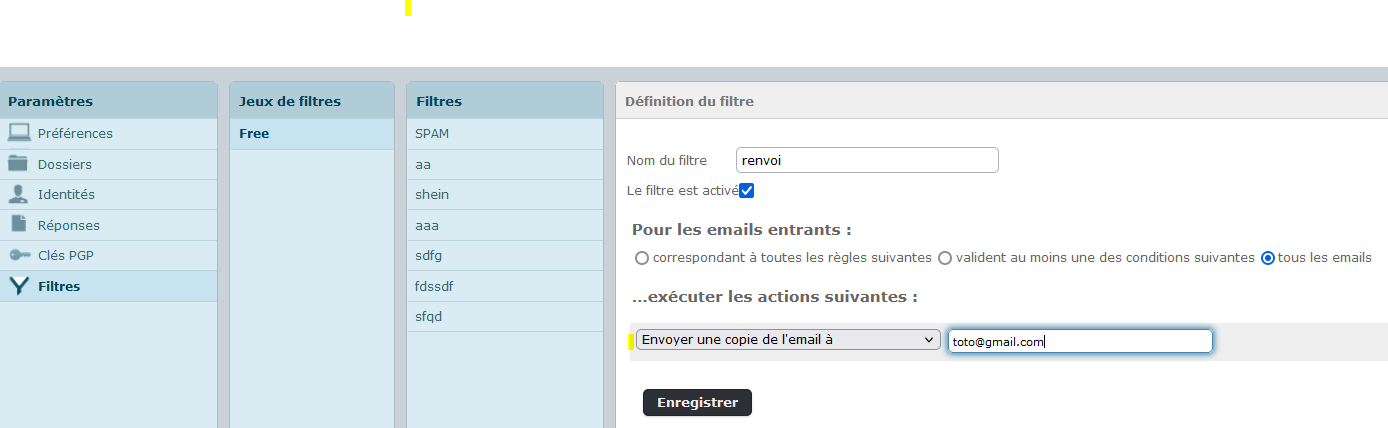The image size is (1388, 428).
Task: Select the SPAM filter
Action: tap(505, 134)
